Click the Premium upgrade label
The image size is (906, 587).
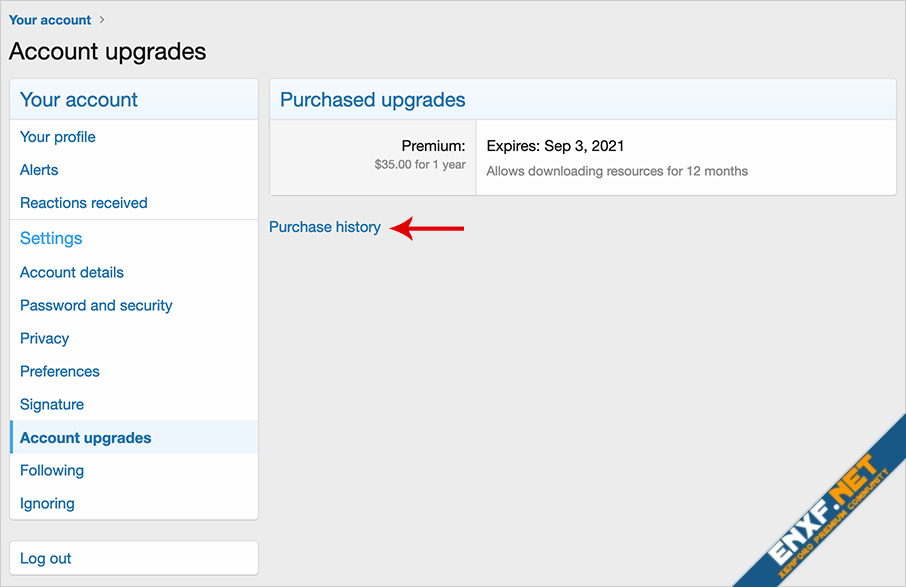pyautogui.click(x=433, y=146)
